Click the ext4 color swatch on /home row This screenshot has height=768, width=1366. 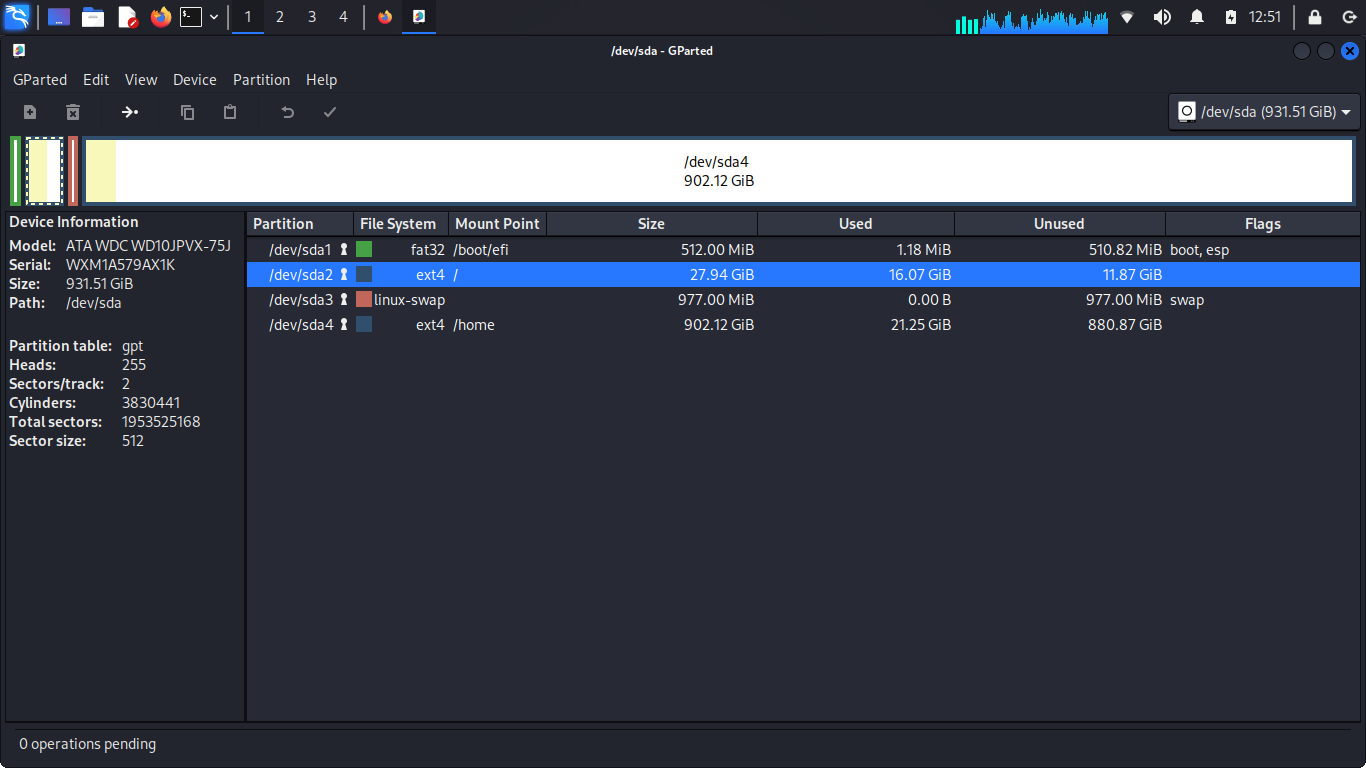coord(364,324)
